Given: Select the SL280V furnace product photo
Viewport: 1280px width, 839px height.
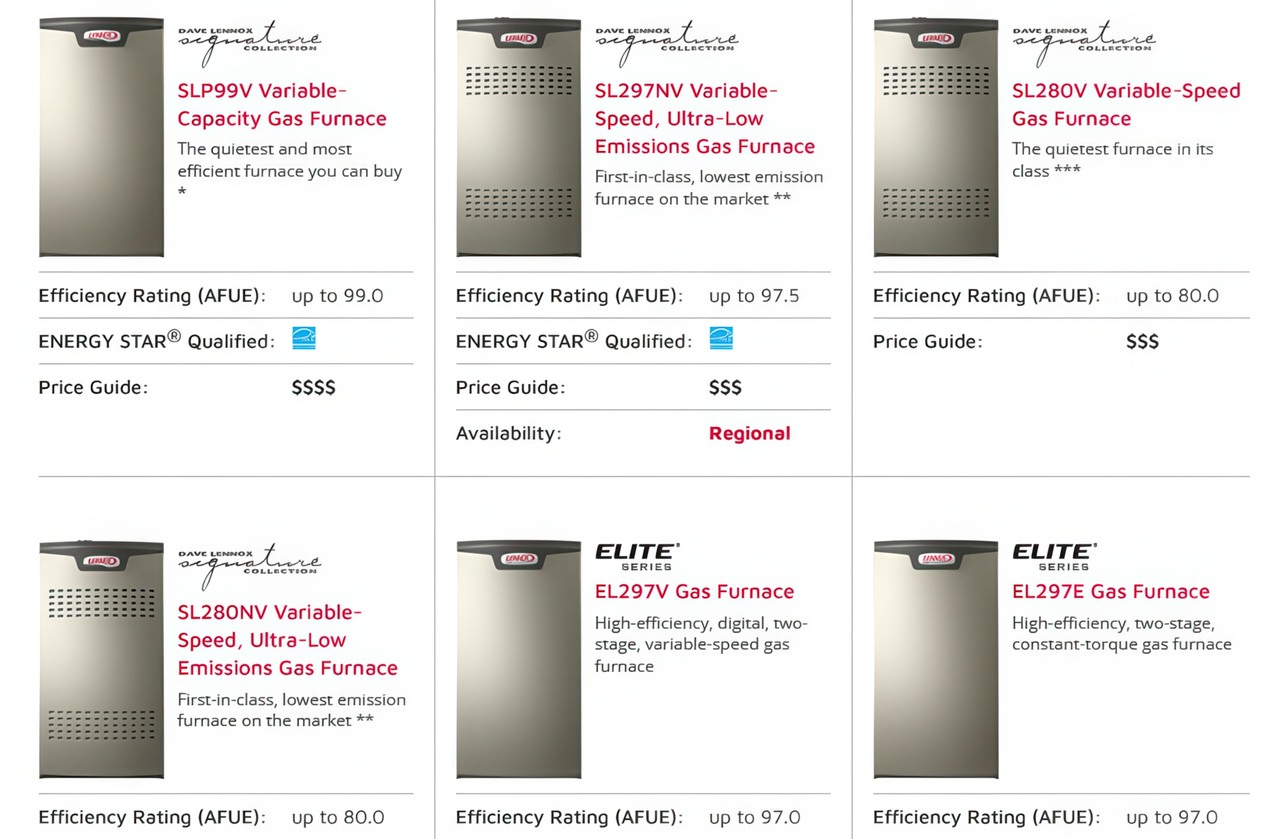Looking at the screenshot, I should (935, 137).
